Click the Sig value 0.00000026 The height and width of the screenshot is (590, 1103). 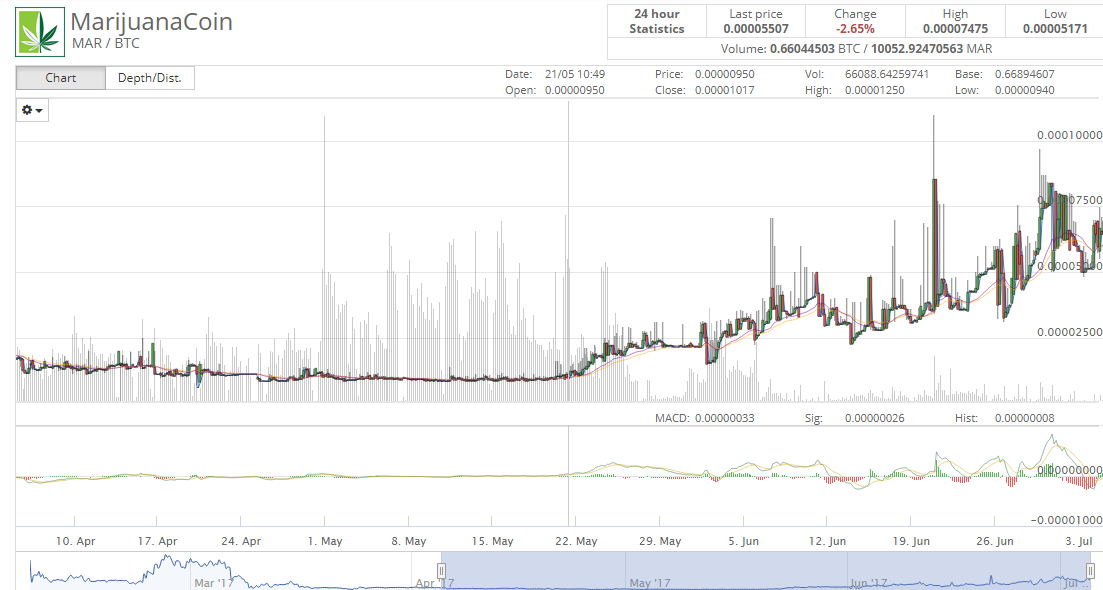[874, 418]
